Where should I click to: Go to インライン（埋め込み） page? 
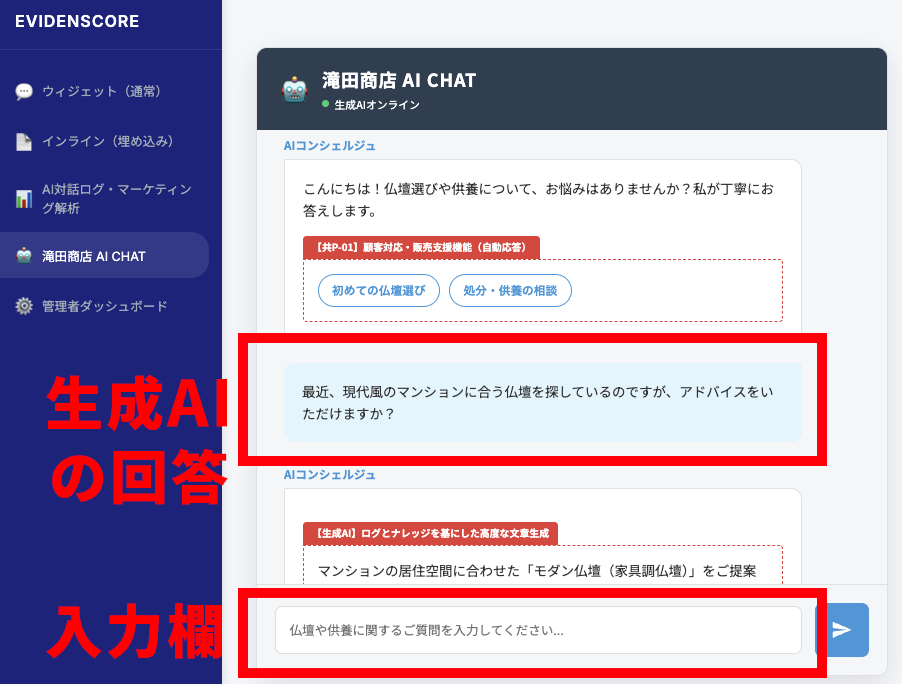108,142
